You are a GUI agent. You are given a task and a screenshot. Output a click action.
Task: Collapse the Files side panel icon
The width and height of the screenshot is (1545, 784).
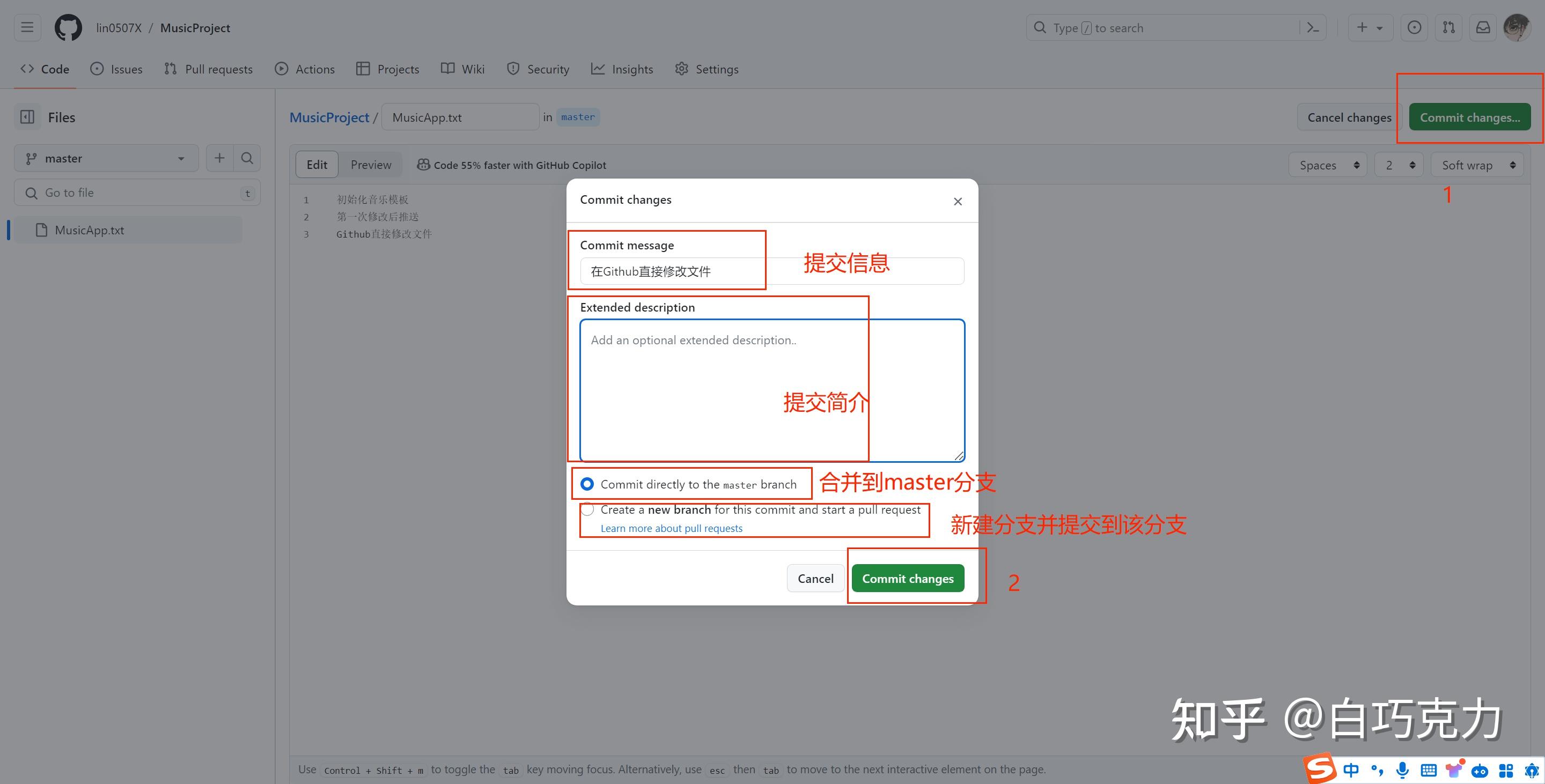(27, 117)
